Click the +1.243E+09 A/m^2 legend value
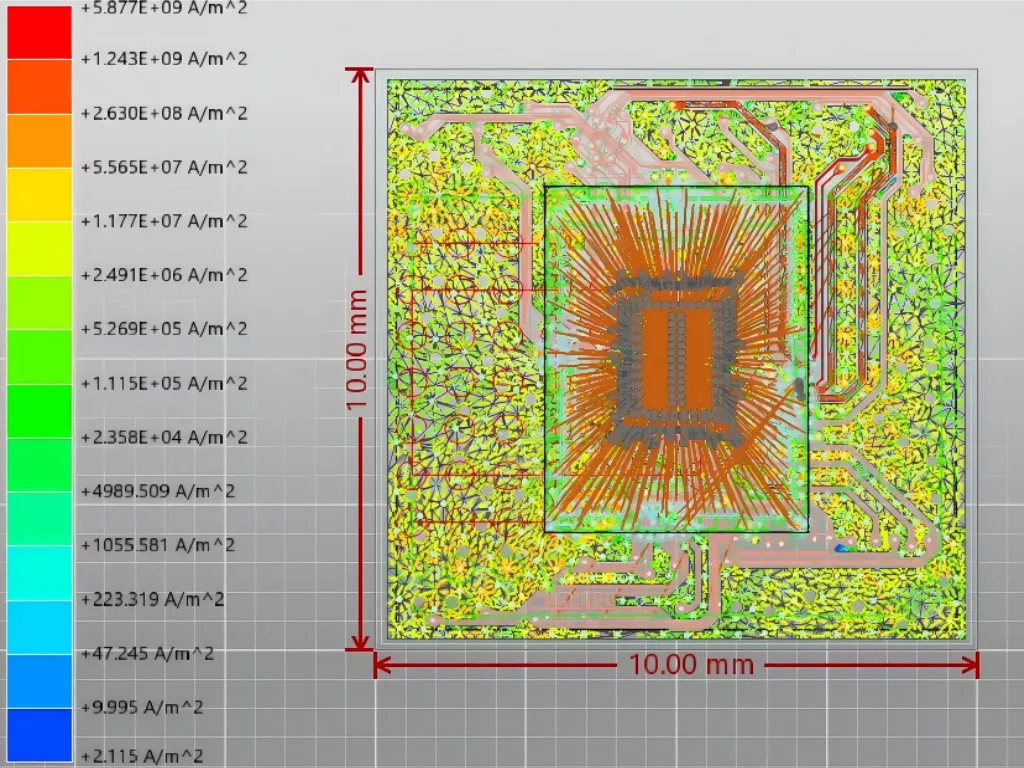 [164, 59]
